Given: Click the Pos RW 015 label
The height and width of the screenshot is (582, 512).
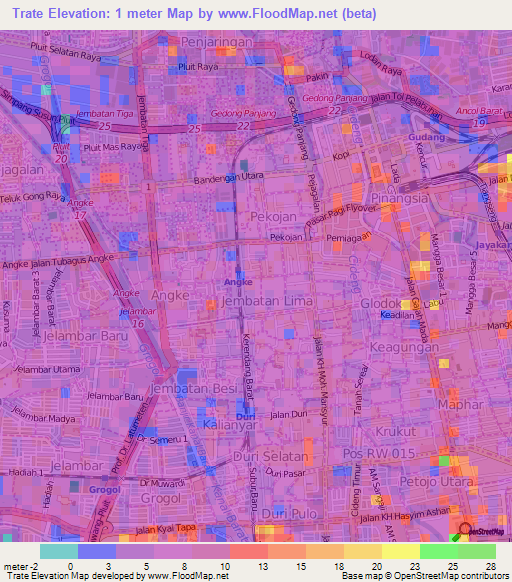Looking at the screenshot, I should [x=379, y=453].
